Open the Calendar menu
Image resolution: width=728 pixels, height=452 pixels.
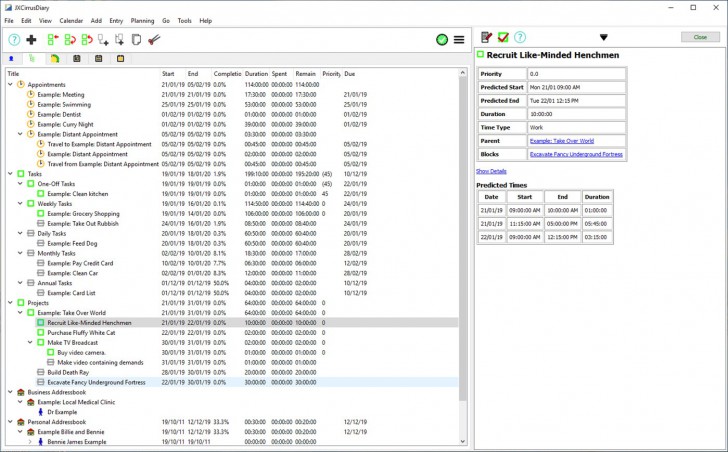pos(71,20)
